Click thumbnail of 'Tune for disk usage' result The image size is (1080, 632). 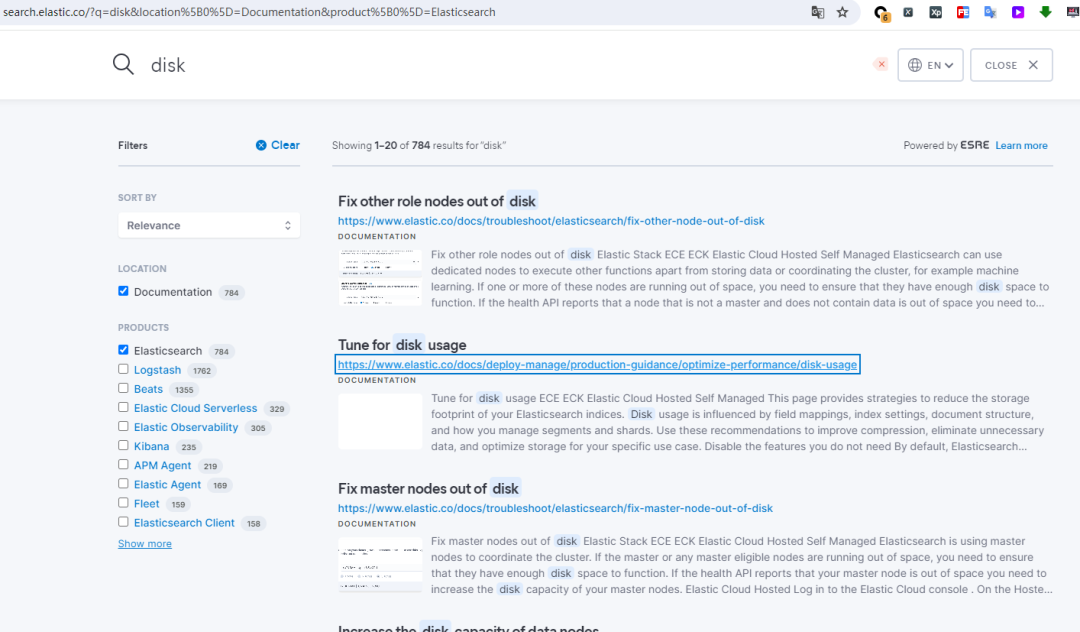point(380,421)
